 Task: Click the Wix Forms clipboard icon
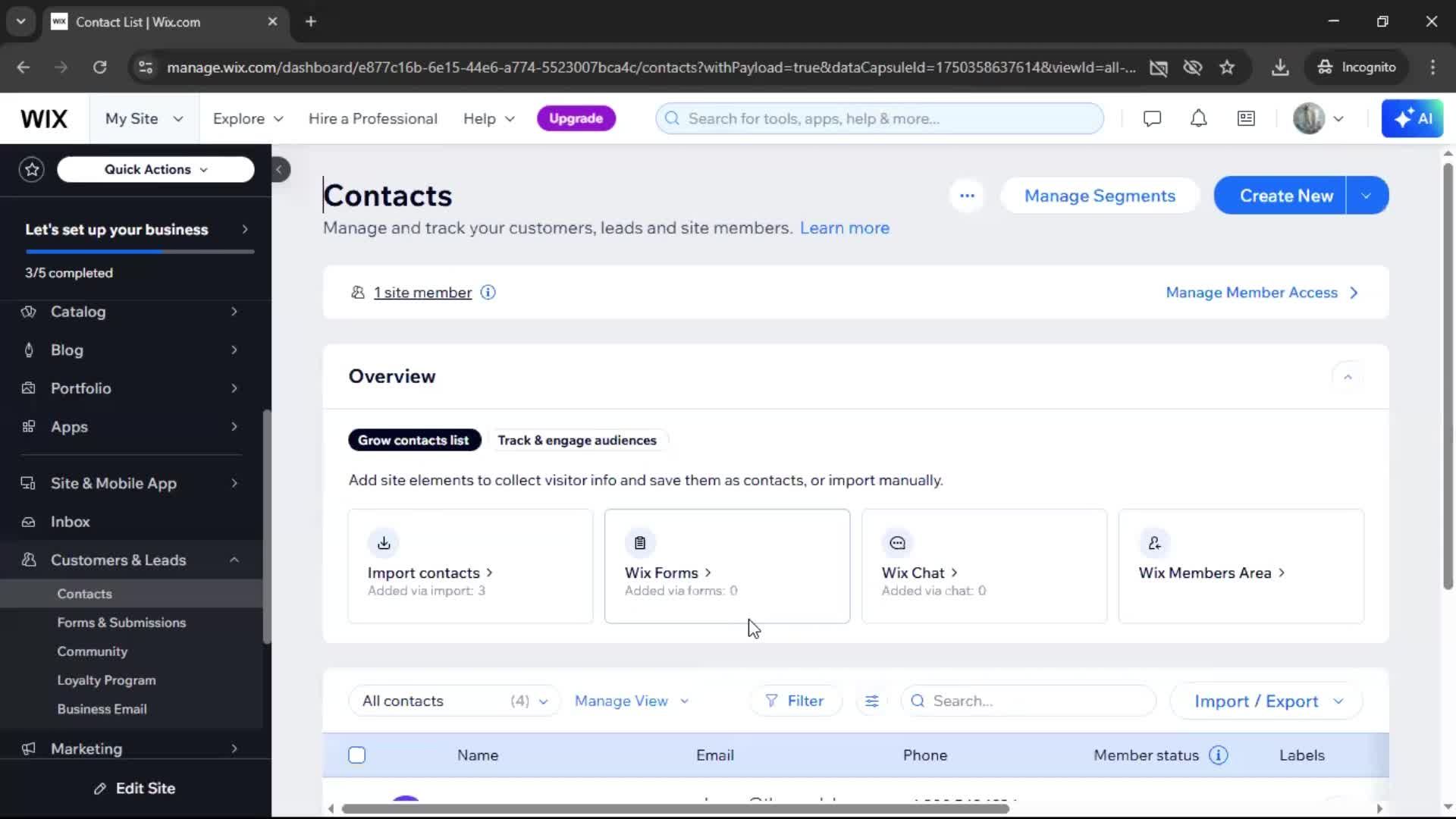pyautogui.click(x=640, y=543)
